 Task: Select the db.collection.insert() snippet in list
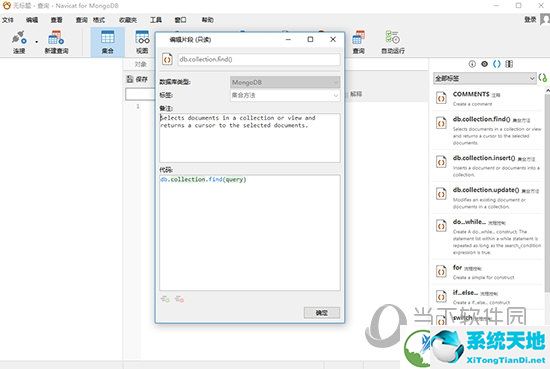pos(488,165)
